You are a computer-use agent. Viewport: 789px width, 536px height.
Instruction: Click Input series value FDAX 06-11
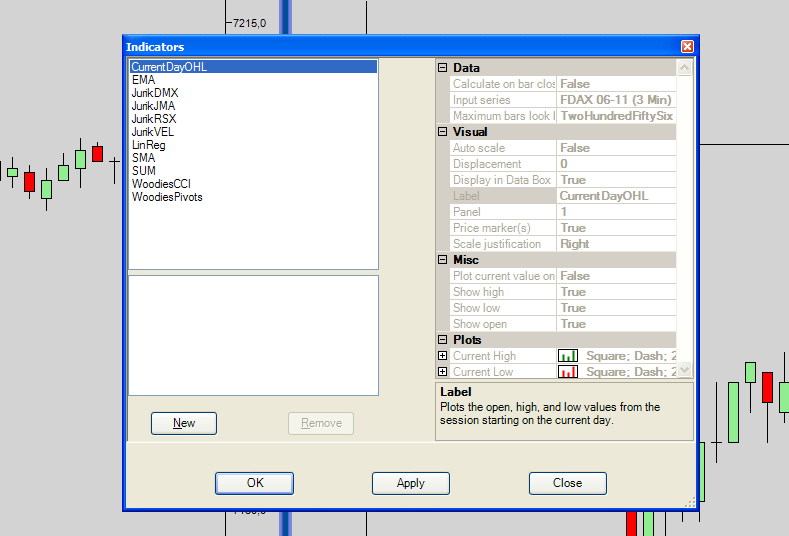pos(616,100)
